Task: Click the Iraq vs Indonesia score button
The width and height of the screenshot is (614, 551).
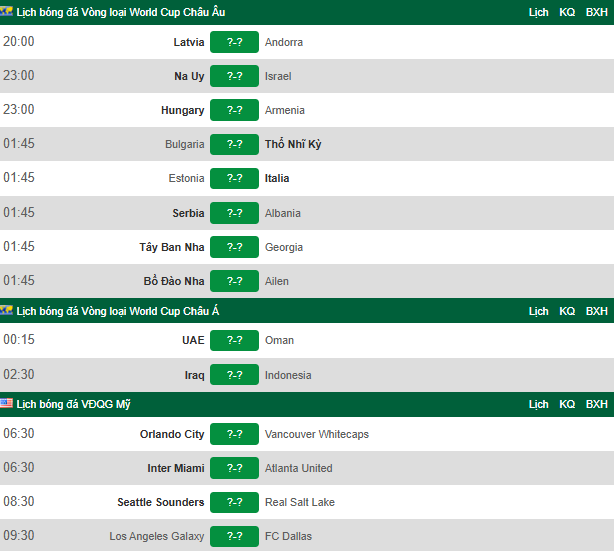Action: click(x=234, y=375)
